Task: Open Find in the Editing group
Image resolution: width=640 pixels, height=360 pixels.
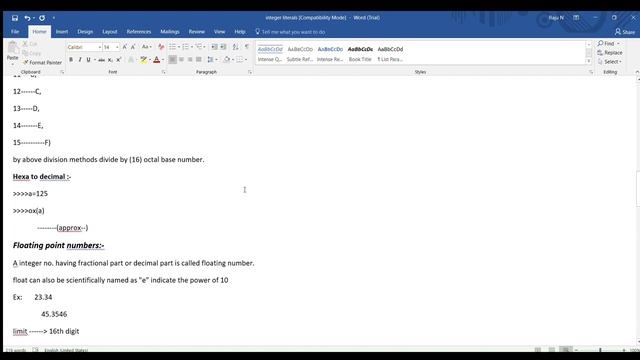Action: [x=609, y=43]
